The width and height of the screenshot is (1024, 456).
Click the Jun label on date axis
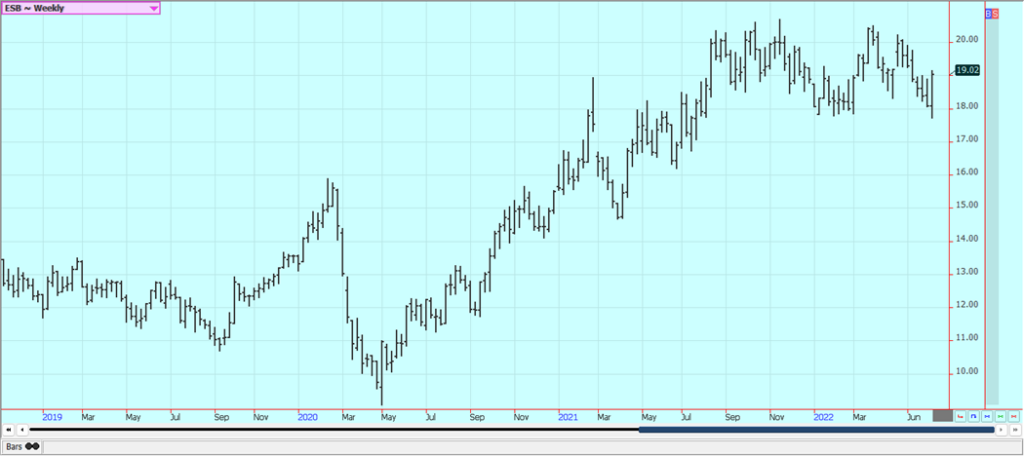(914, 417)
